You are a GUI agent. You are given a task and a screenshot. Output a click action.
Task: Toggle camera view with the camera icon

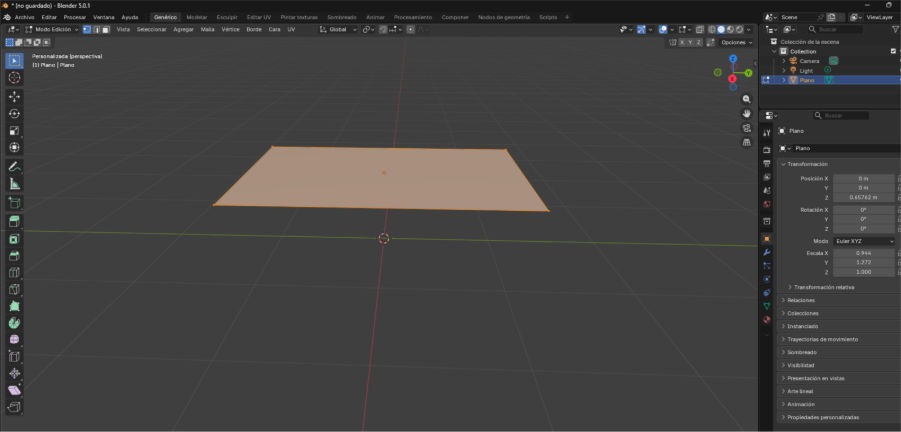pos(746,128)
